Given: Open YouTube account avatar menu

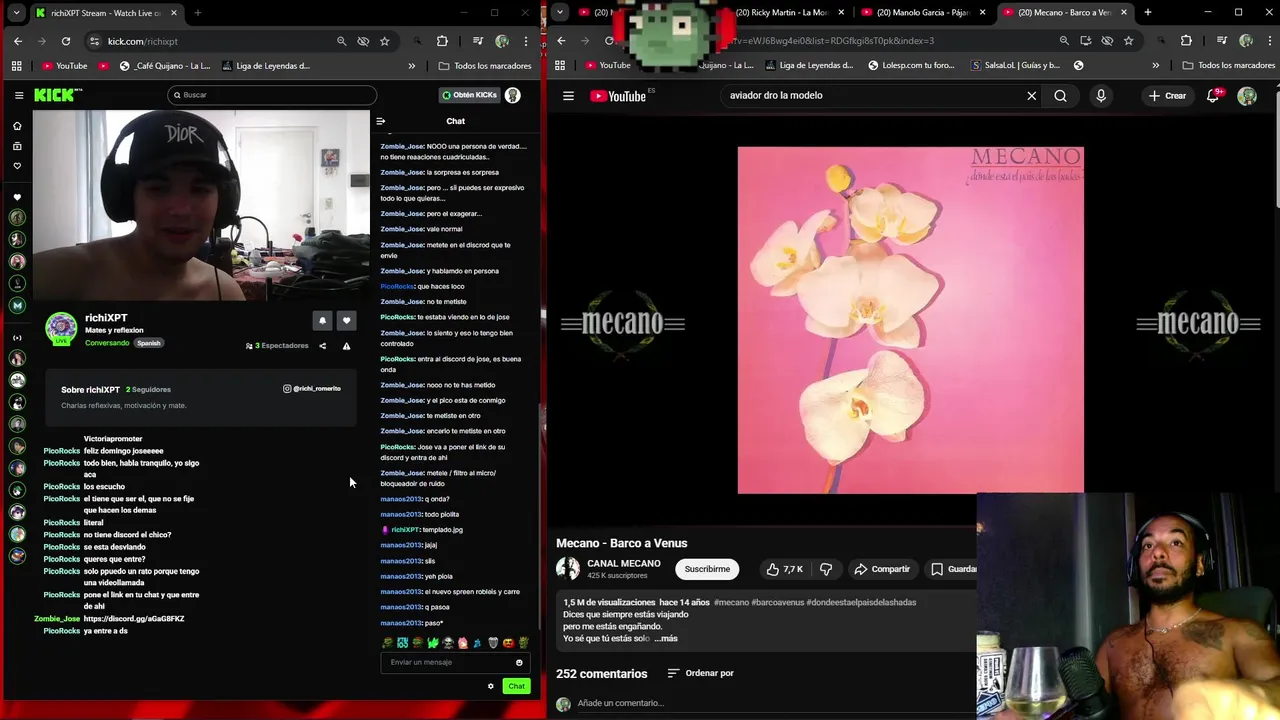Looking at the screenshot, I should 1247,96.
